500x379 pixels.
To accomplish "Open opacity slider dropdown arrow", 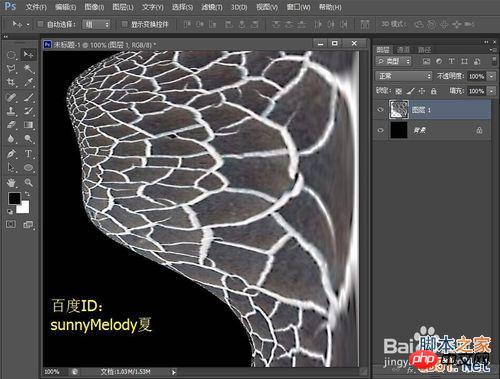I will [491, 76].
